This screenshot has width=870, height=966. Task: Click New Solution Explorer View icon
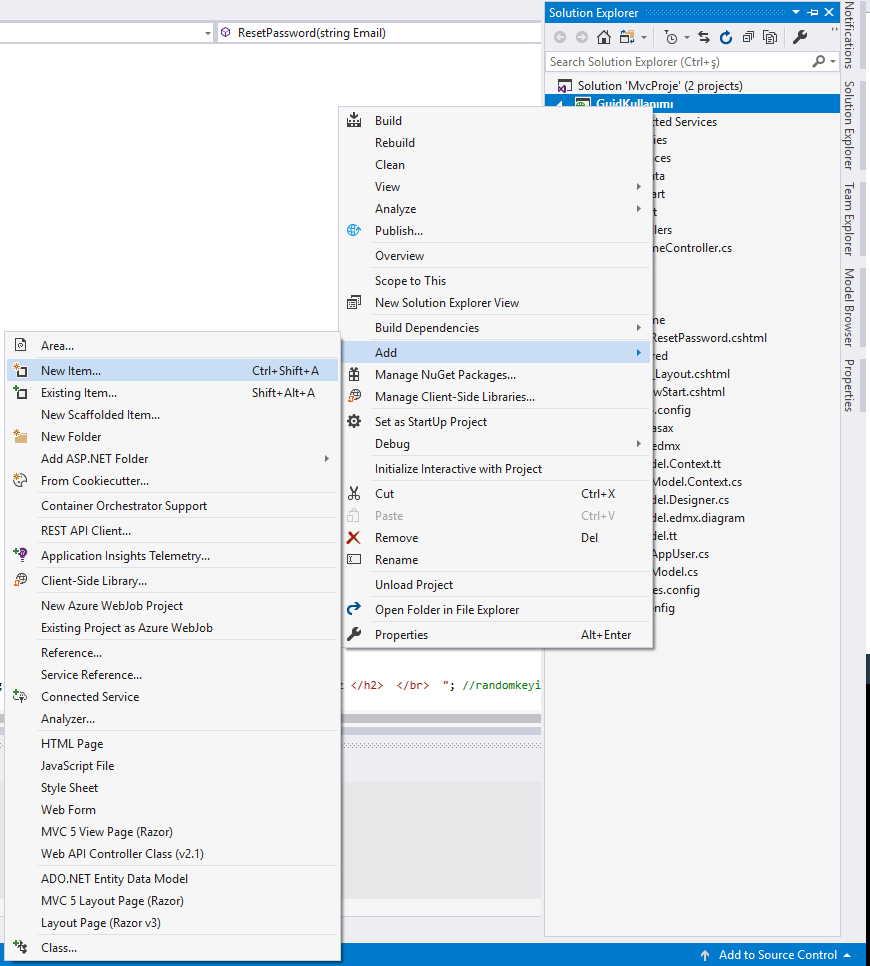point(354,302)
